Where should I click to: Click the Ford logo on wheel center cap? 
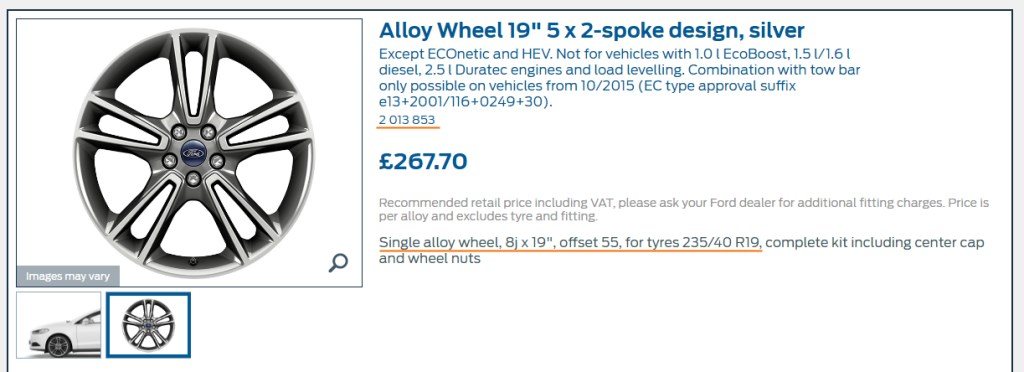pos(193,154)
